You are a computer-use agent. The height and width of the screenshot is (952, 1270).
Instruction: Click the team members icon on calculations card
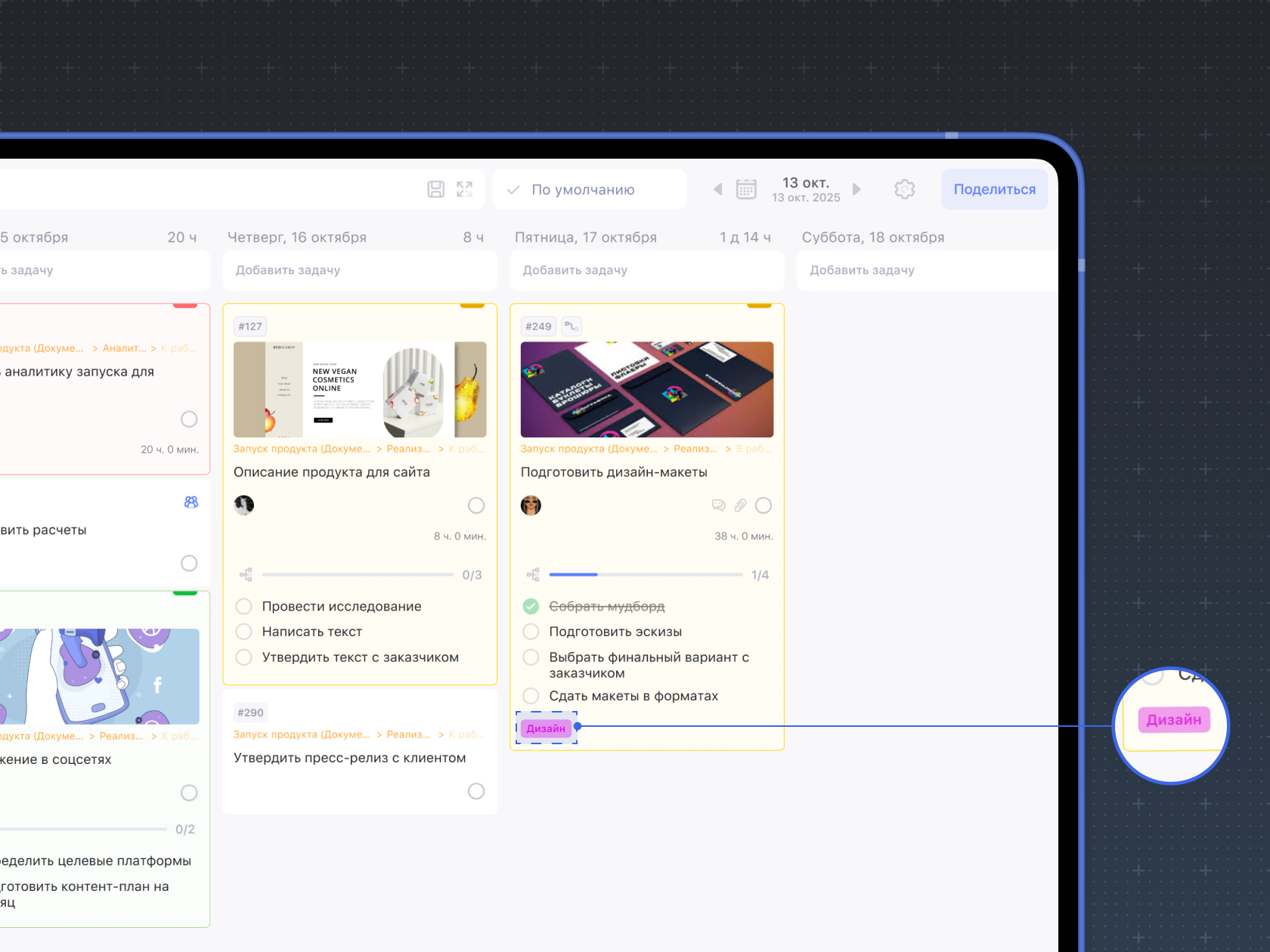point(191,502)
